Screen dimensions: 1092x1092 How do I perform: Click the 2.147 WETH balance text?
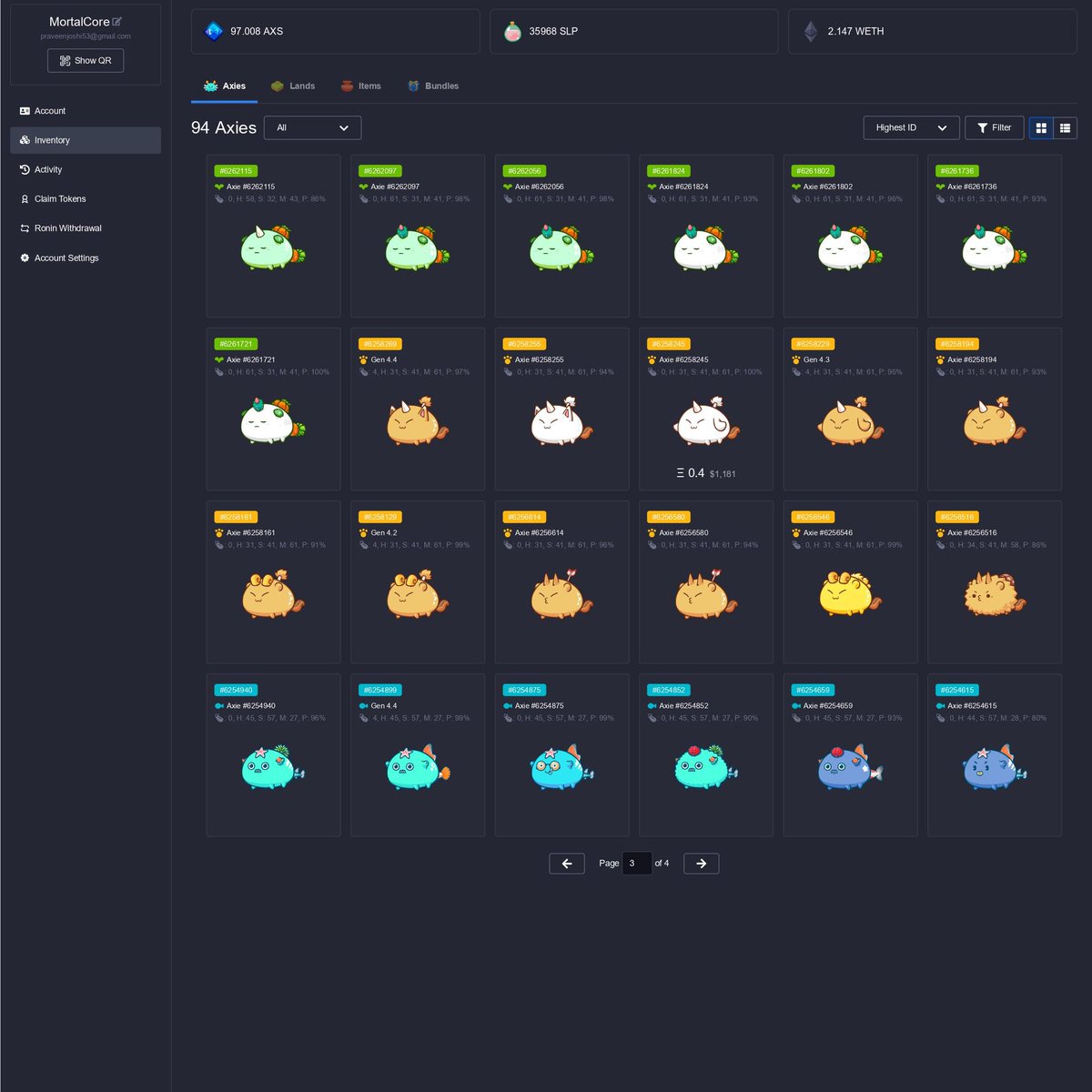855,32
